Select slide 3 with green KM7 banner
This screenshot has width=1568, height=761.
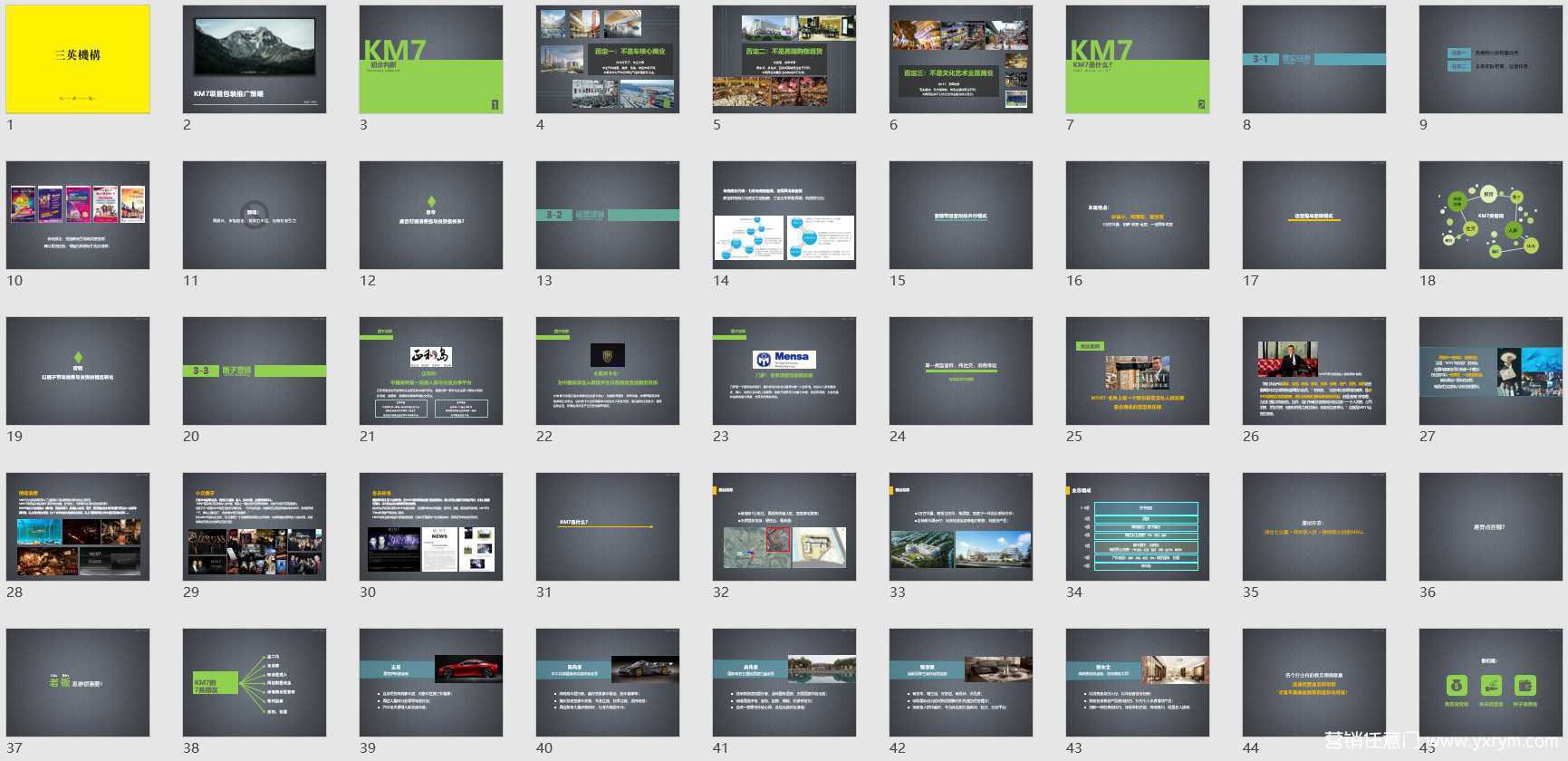[x=431, y=59]
